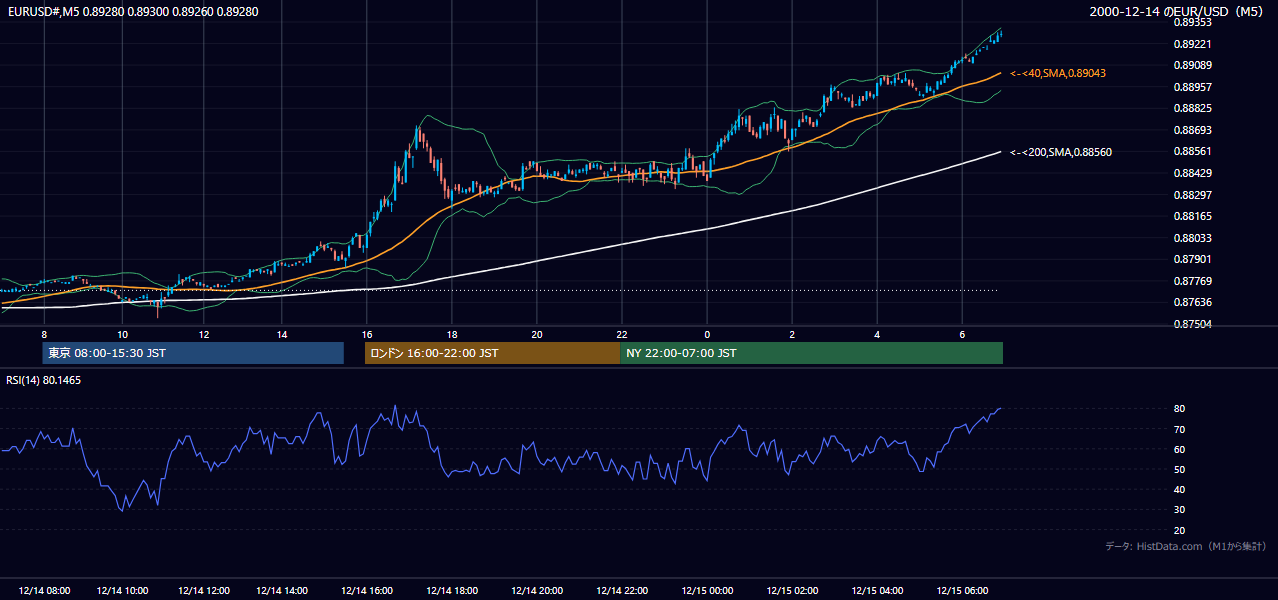Click bottom time label 12/14 10:00

tap(122, 590)
